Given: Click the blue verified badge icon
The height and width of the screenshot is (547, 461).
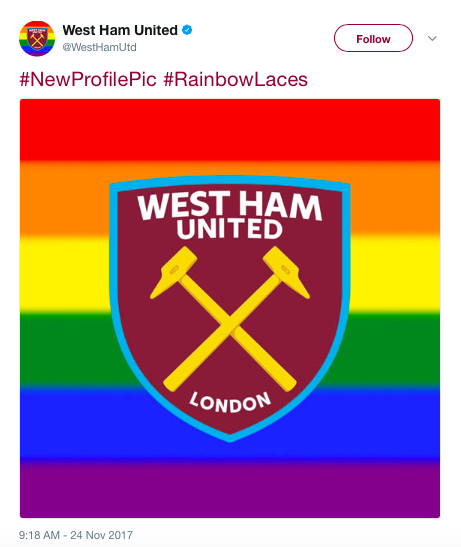Looking at the screenshot, I should pyautogui.click(x=187, y=30).
